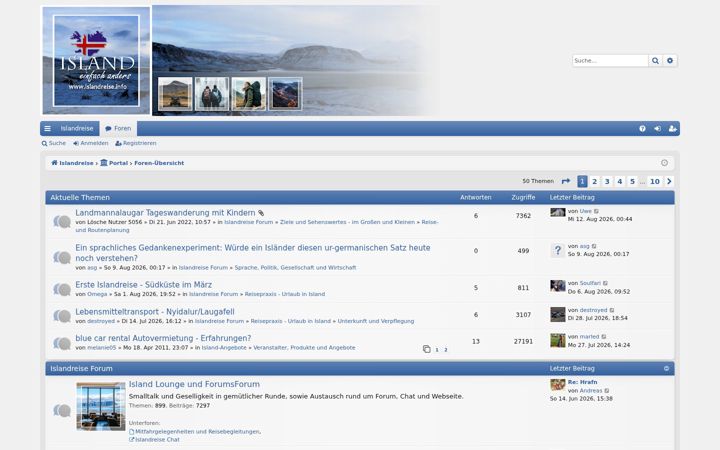Click the jump-to-page arrow icon
Image resolution: width=720 pixels, height=450 pixels.
point(566,181)
